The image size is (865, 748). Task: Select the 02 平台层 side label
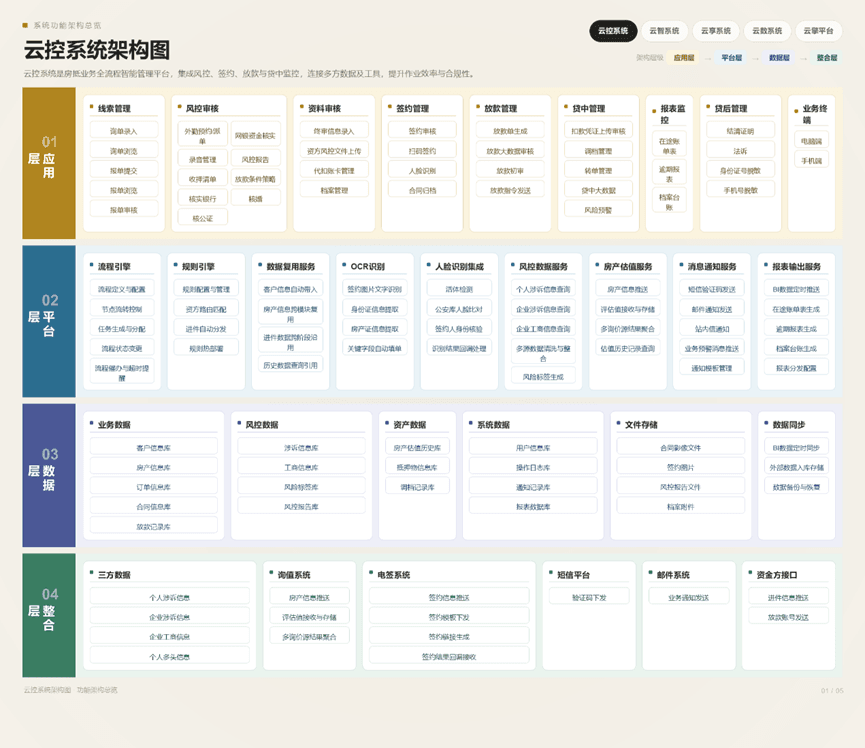[49, 322]
